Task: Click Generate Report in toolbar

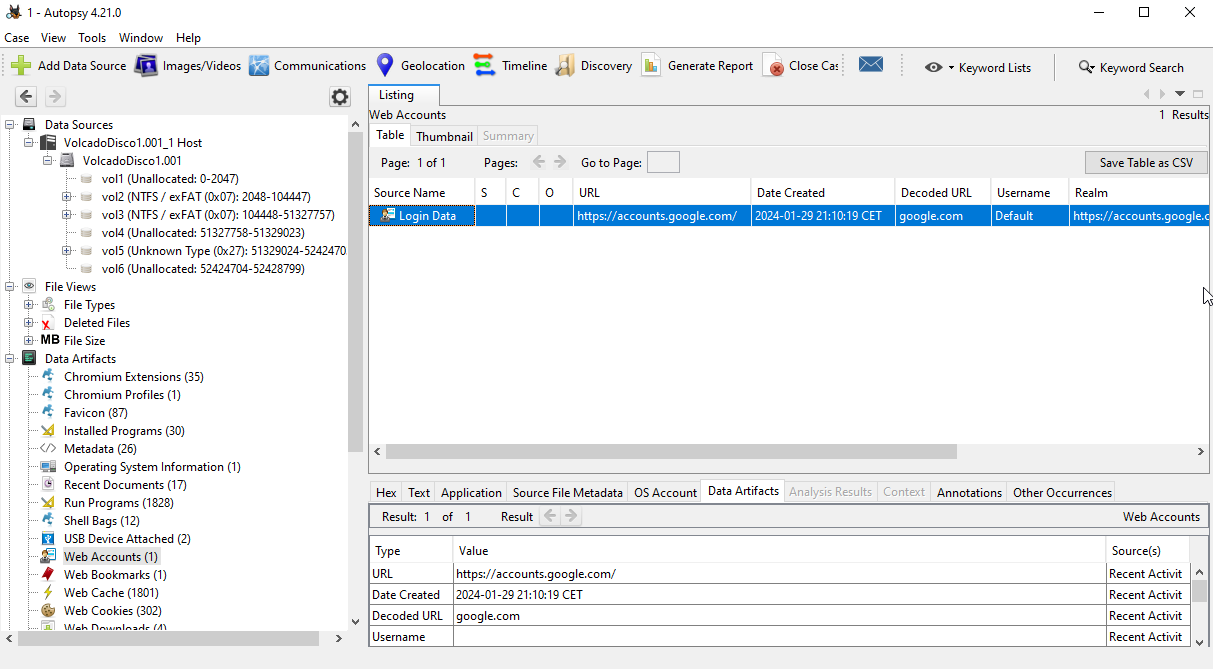Action: click(697, 66)
